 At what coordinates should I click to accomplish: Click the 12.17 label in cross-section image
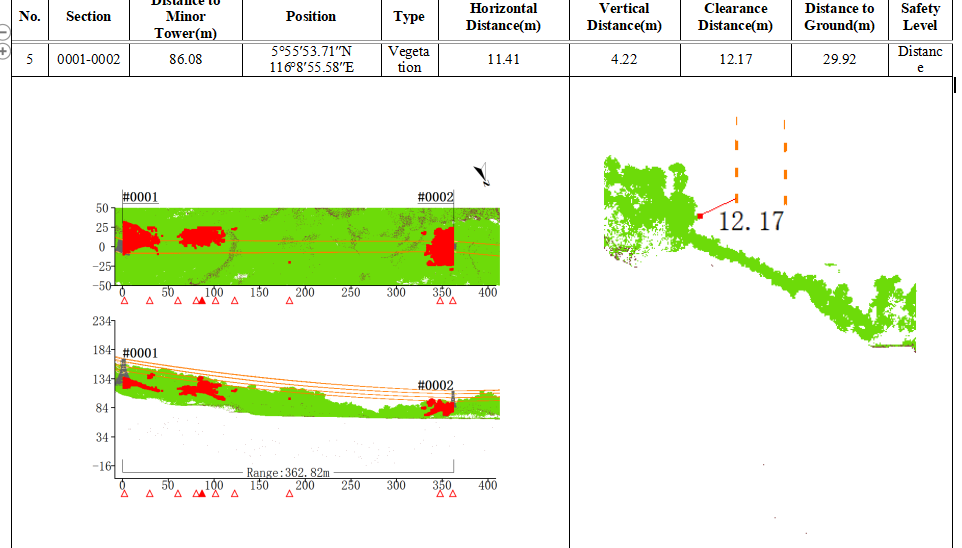tap(751, 222)
